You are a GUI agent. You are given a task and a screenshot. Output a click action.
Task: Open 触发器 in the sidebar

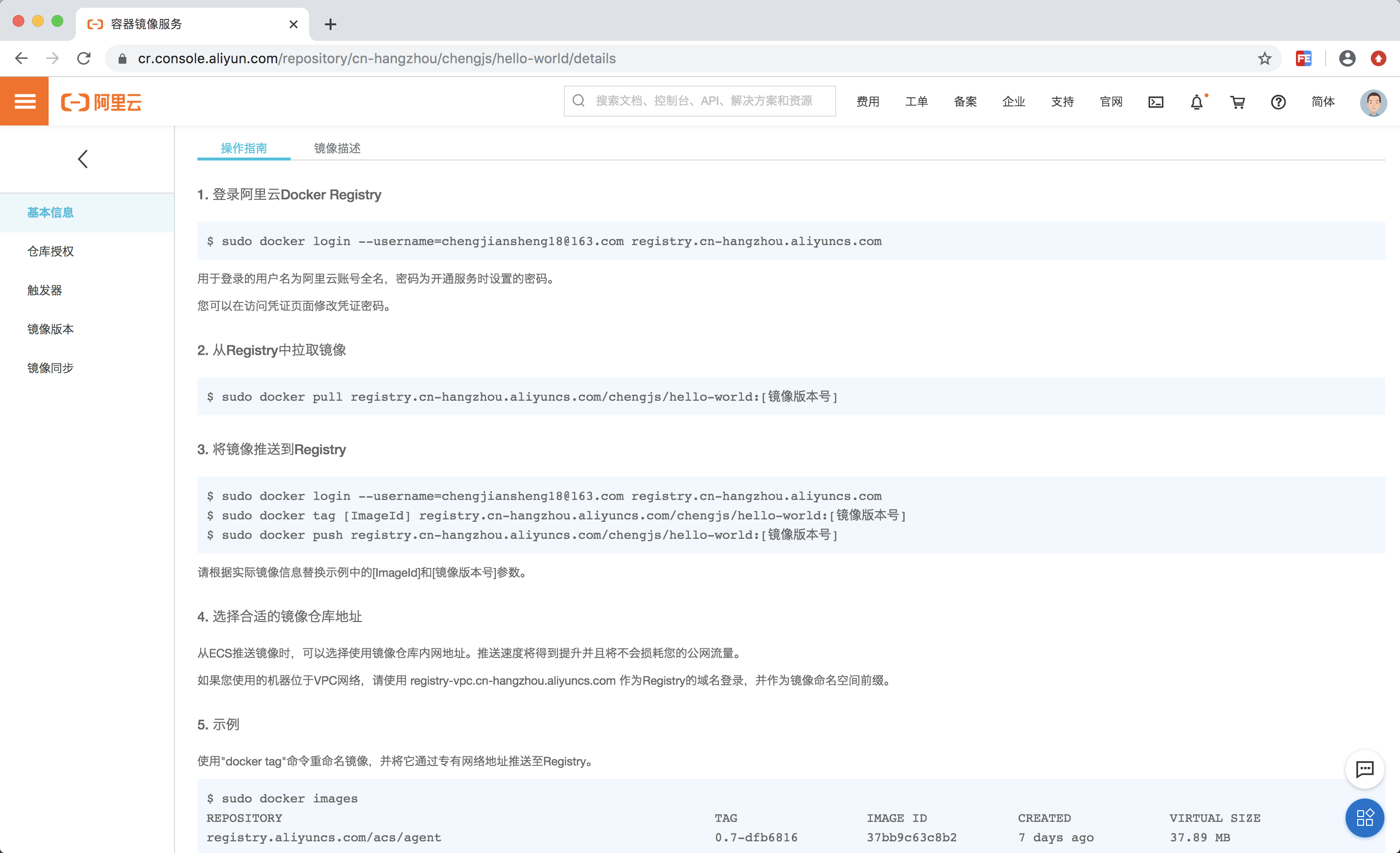click(x=45, y=290)
